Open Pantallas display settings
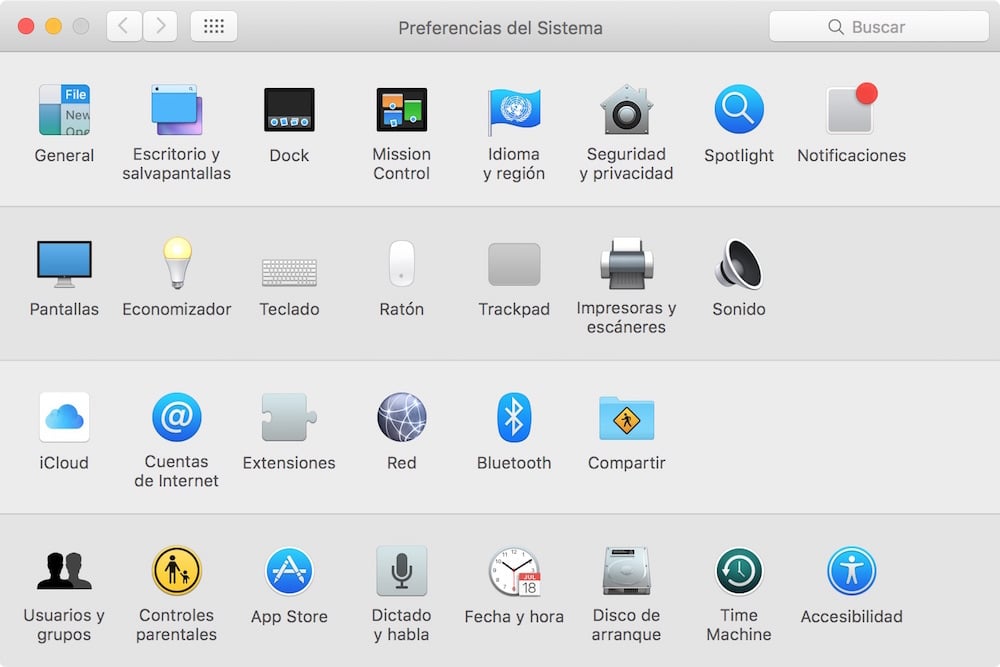Screen dimensions: 1000x667 [64, 264]
